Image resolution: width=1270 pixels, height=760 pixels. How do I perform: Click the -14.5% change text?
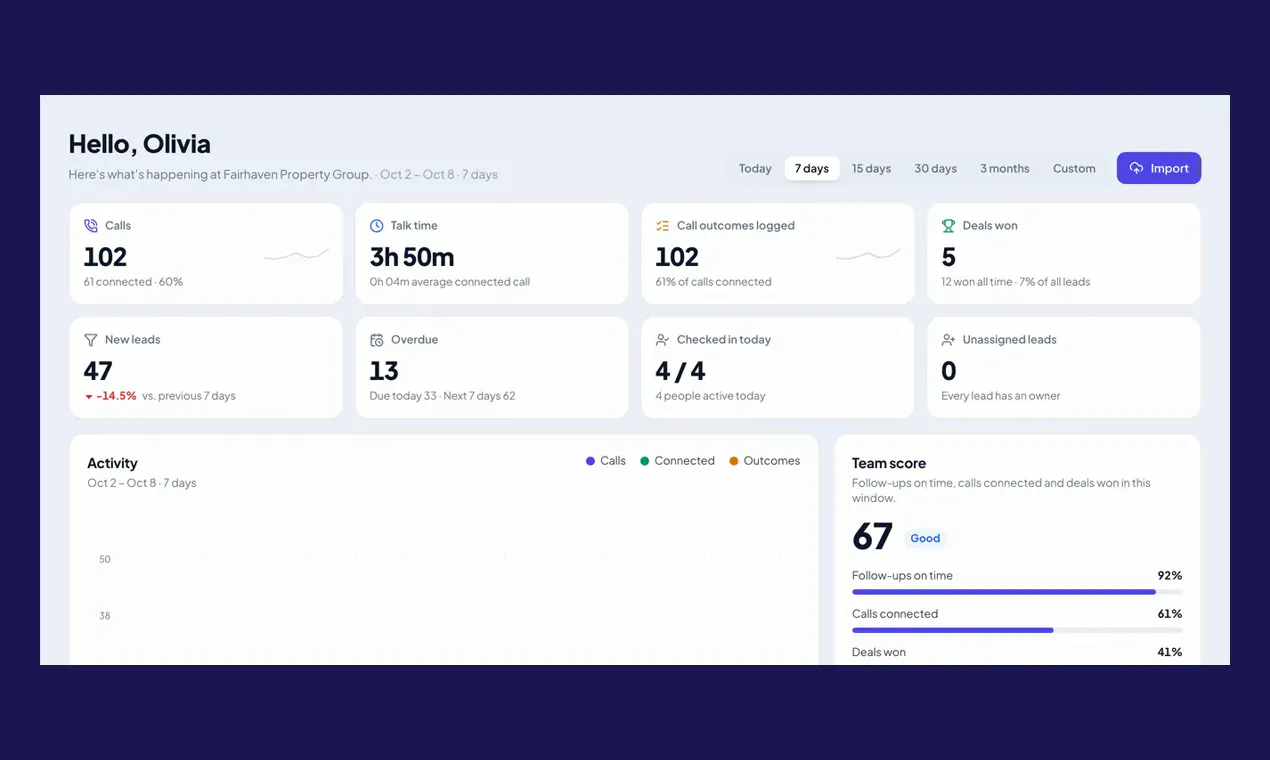coord(117,396)
